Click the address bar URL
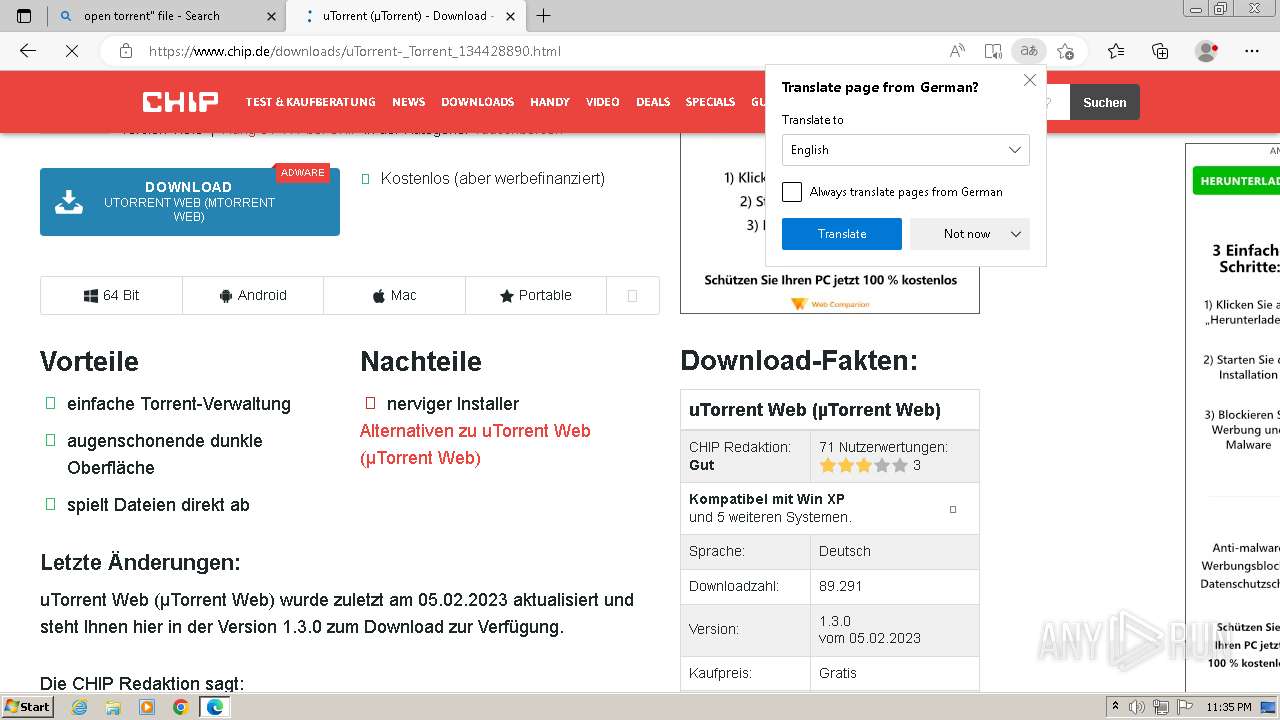The height and width of the screenshot is (720, 1280). [x=355, y=51]
